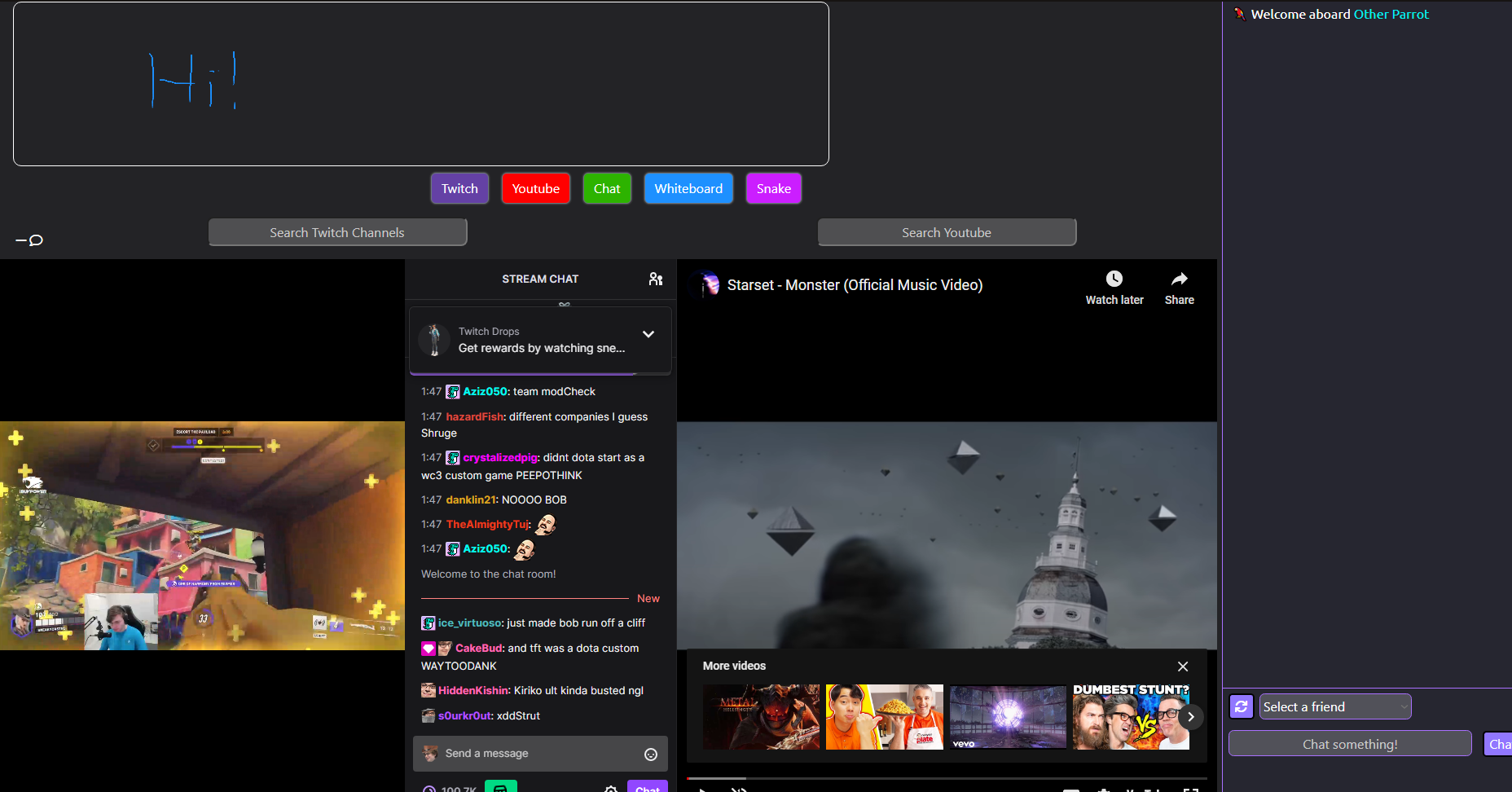Expand the Twitch Drops banner chevron
This screenshot has width=1512, height=792.
[648, 334]
